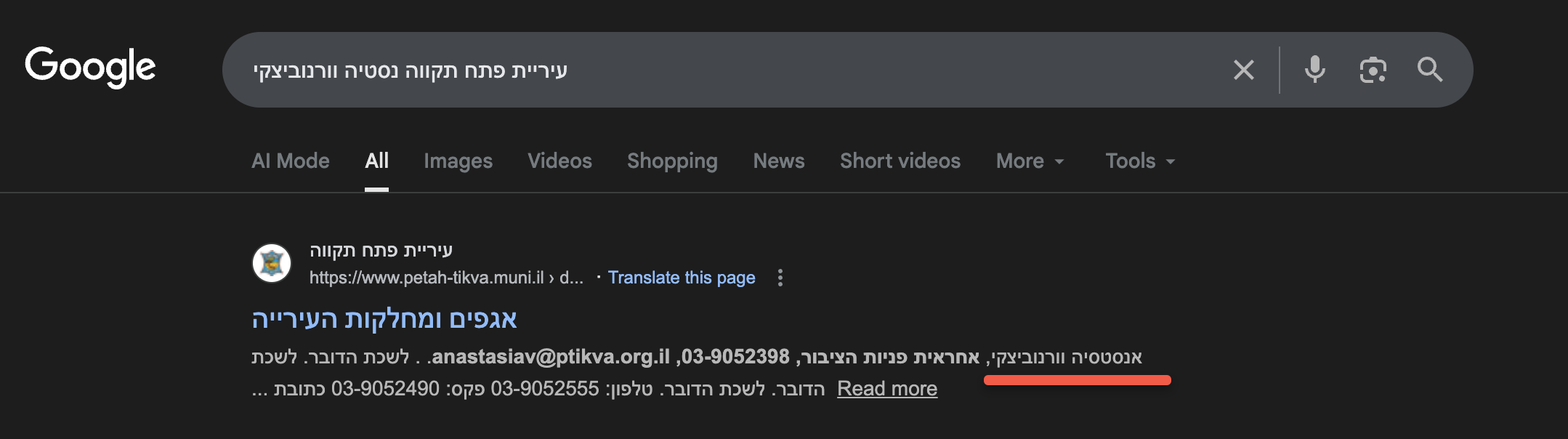
Task: Switch to AI Mode tab
Action: [x=290, y=161]
